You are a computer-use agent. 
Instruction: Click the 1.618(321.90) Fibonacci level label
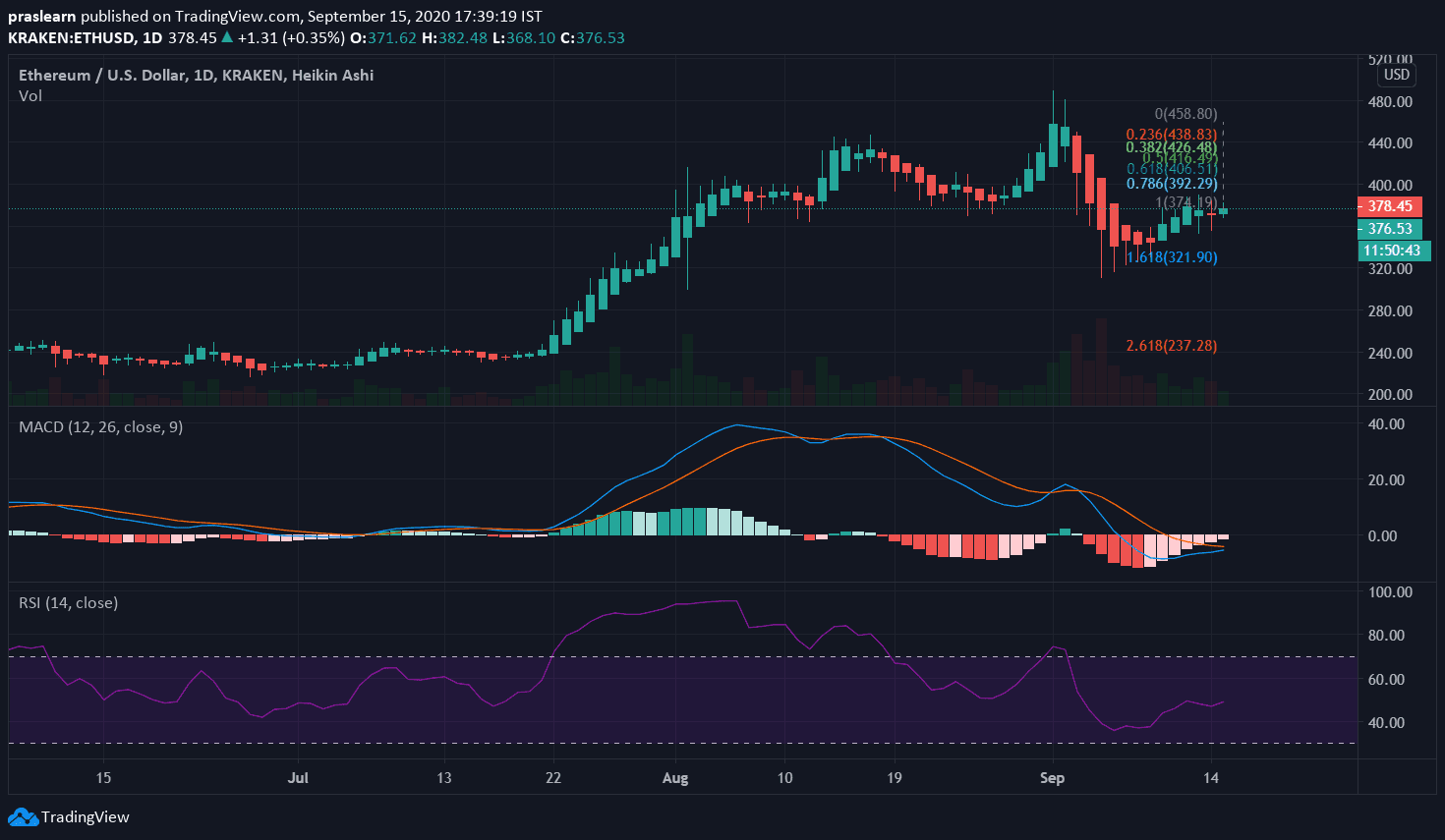coord(1172,257)
